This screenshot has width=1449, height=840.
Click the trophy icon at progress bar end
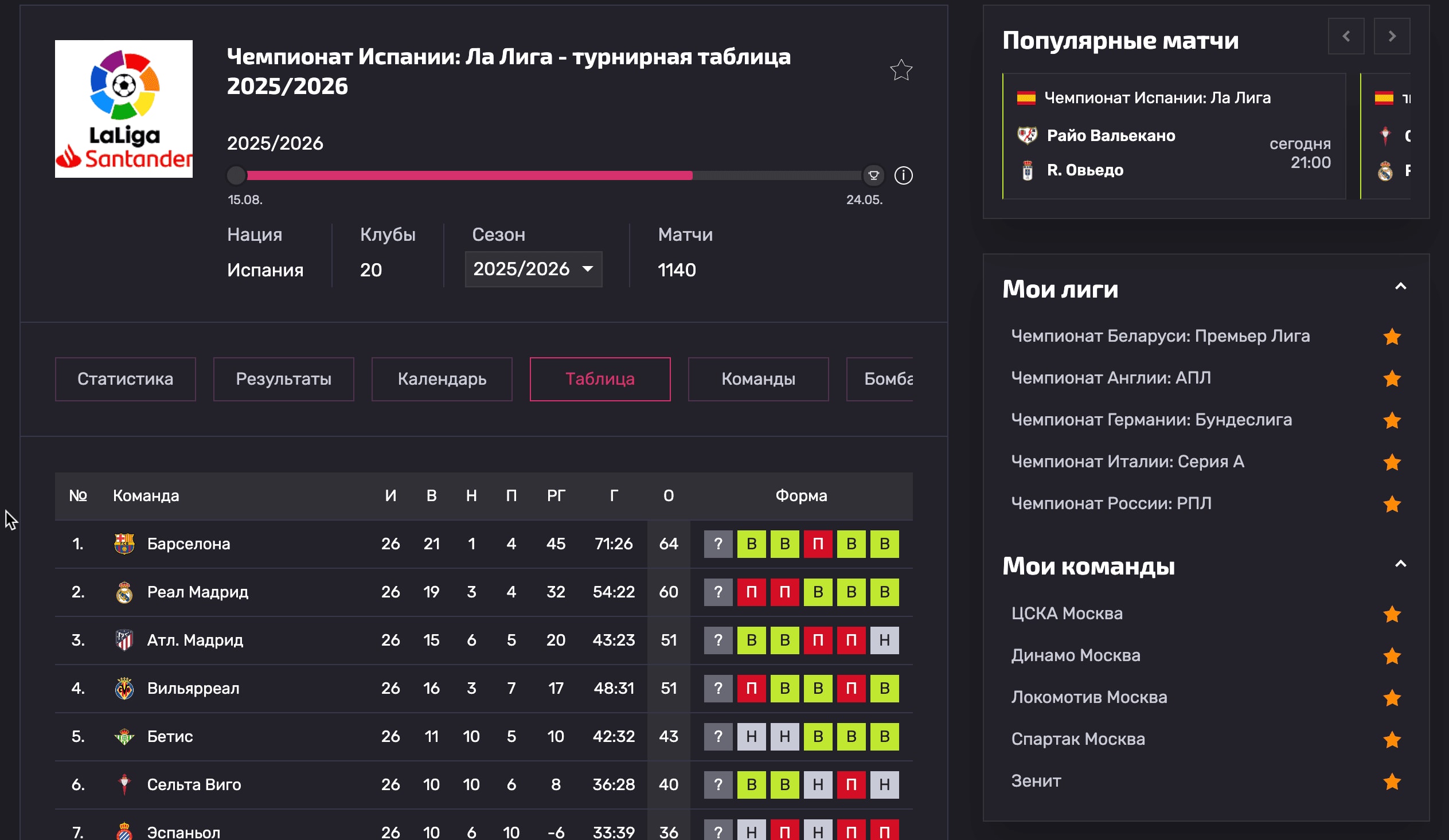click(873, 175)
